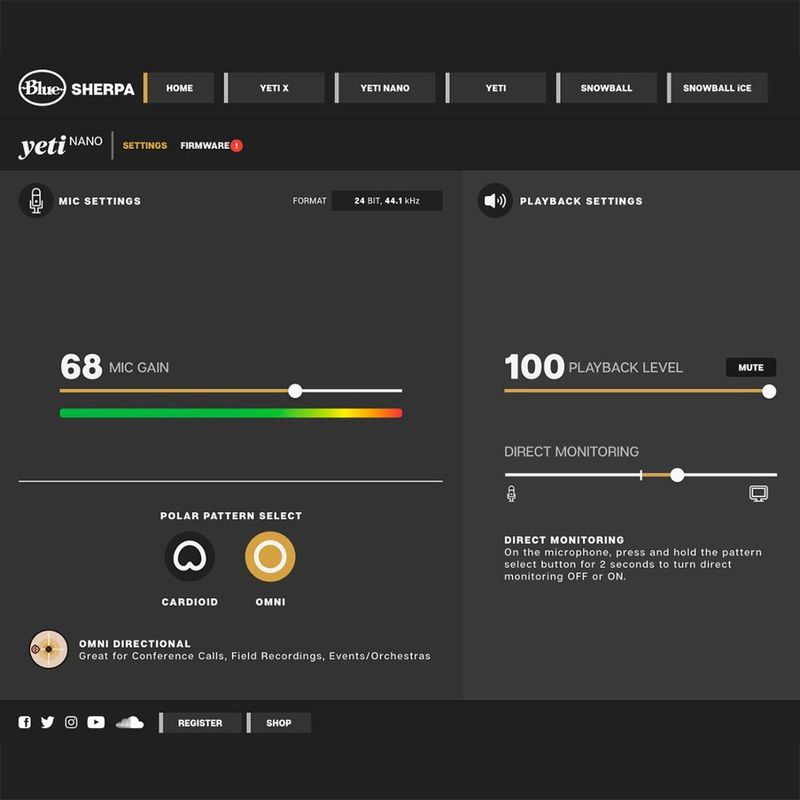
Task: Open the YouTube icon link
Action: tap(96, 722)
